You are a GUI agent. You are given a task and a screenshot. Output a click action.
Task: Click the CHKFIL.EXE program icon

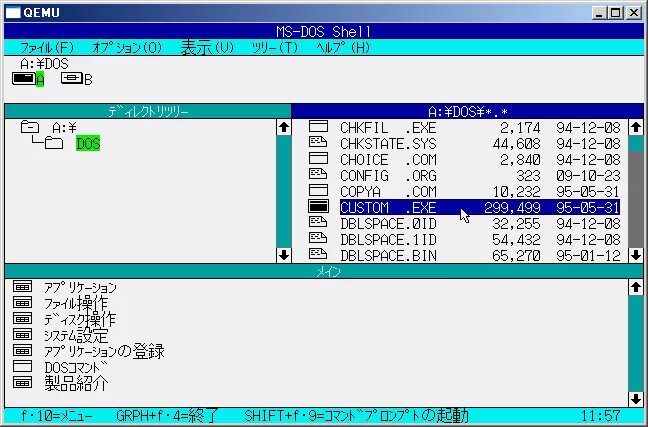318,126
